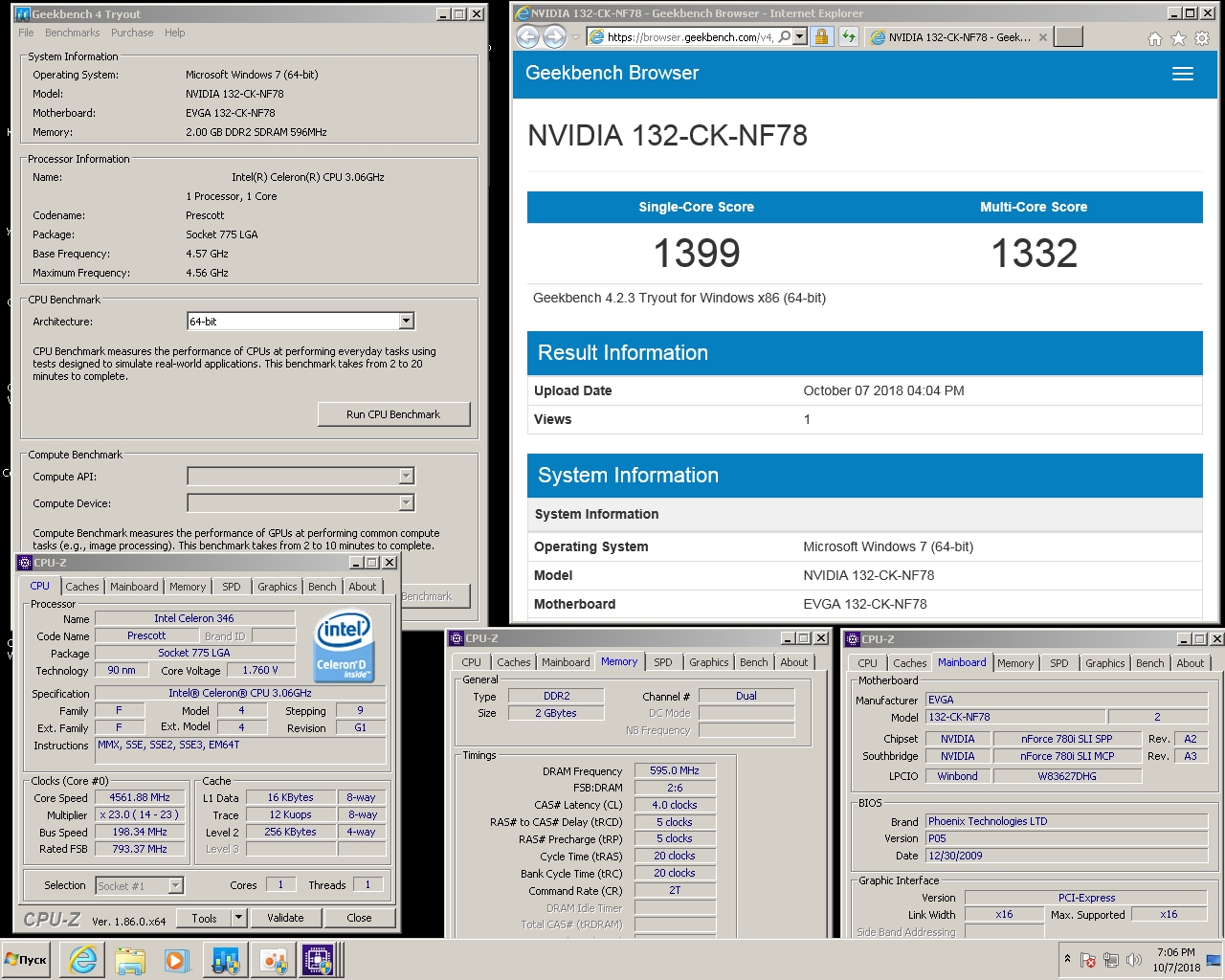Open the File menu in Geekbench
Screen dimensions: 1225x980
point(26,33)
